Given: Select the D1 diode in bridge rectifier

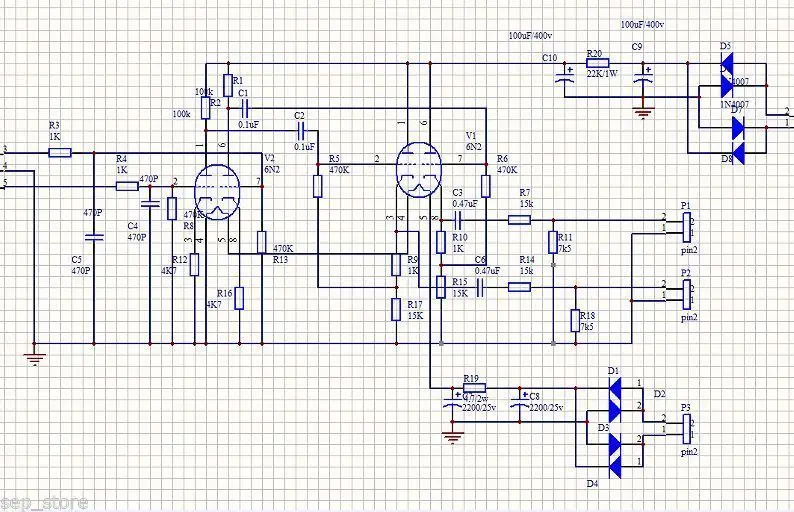Looking at the screenshot, I should point(615,388).
